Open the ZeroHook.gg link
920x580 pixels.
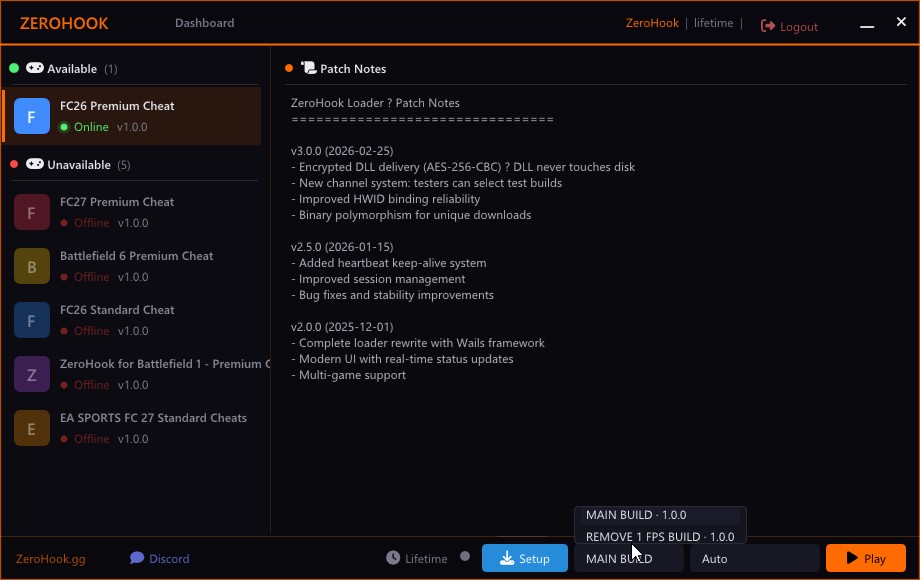(x=50, y=558)
